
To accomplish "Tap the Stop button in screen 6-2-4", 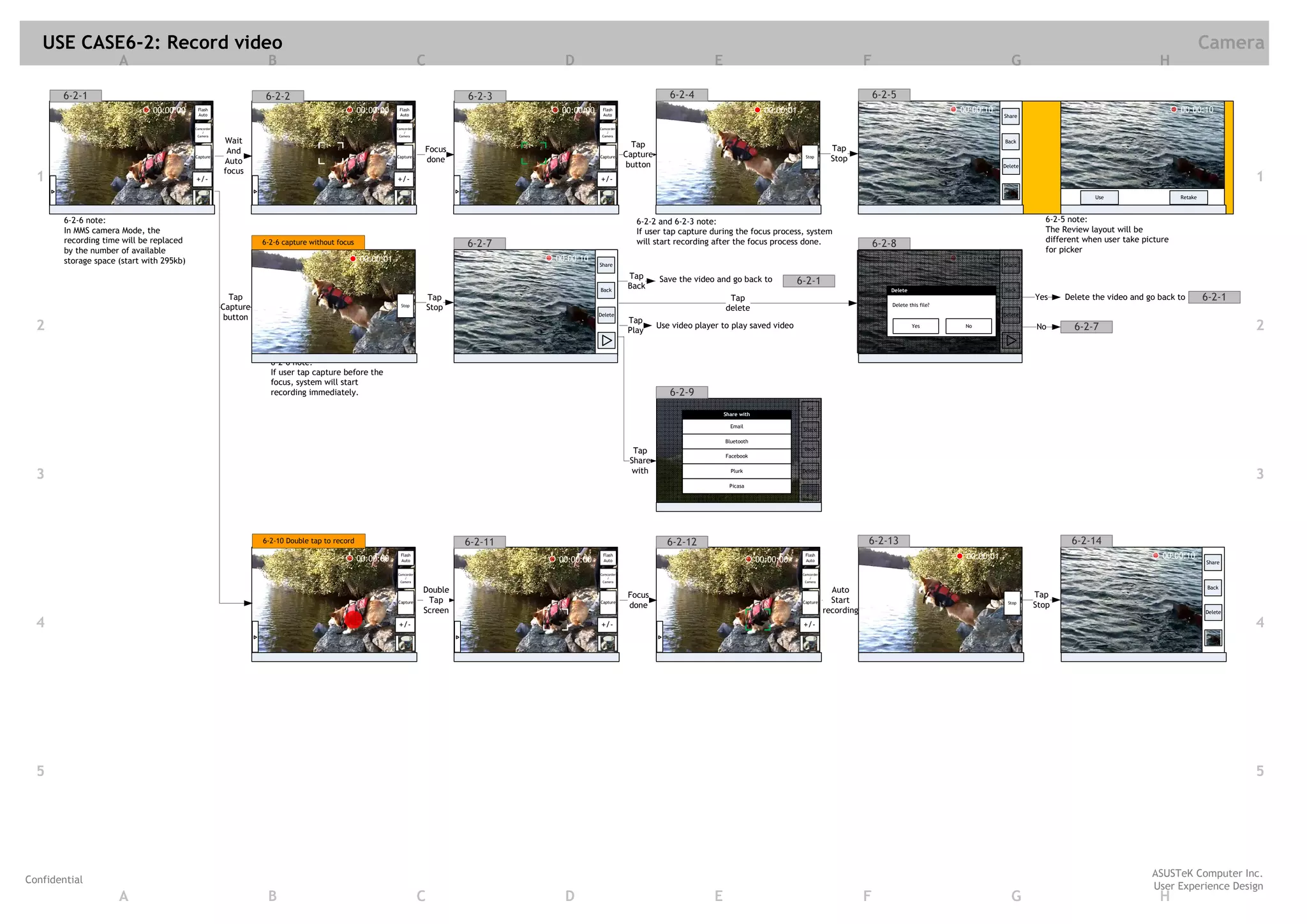I will coord(810,156).
